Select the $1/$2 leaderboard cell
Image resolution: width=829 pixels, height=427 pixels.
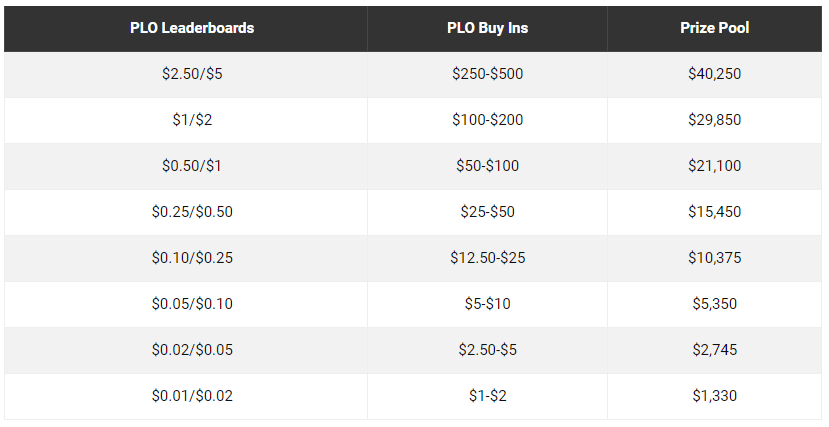point(186,120)
